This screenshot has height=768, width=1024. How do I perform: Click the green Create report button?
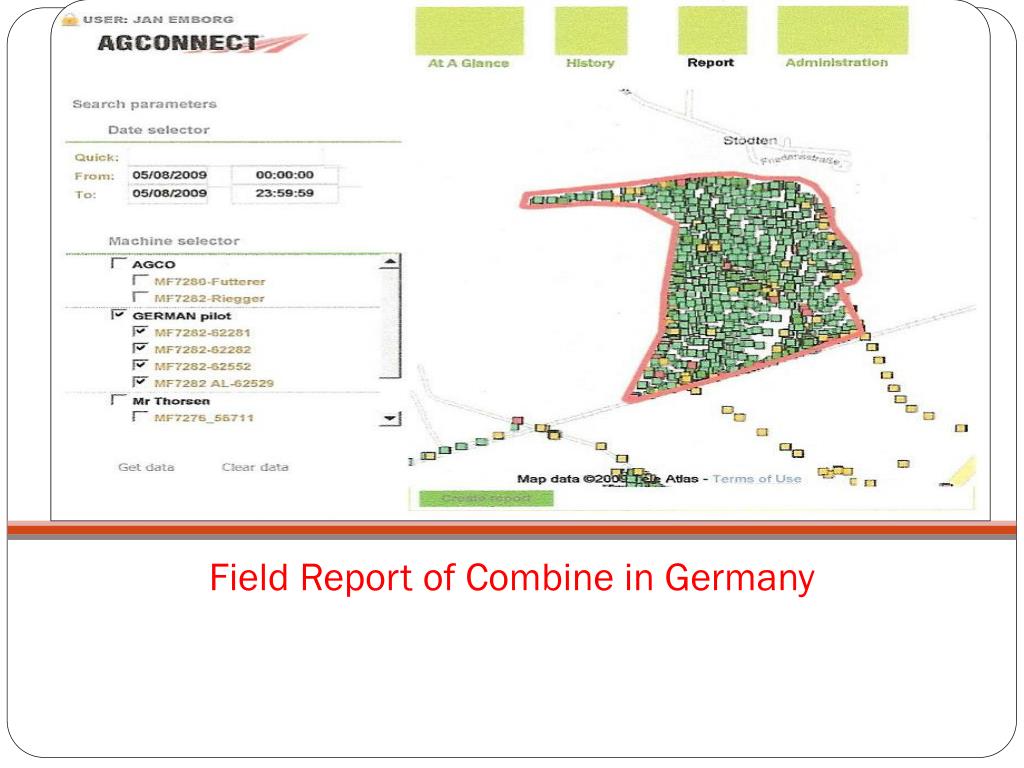(487, 498)
